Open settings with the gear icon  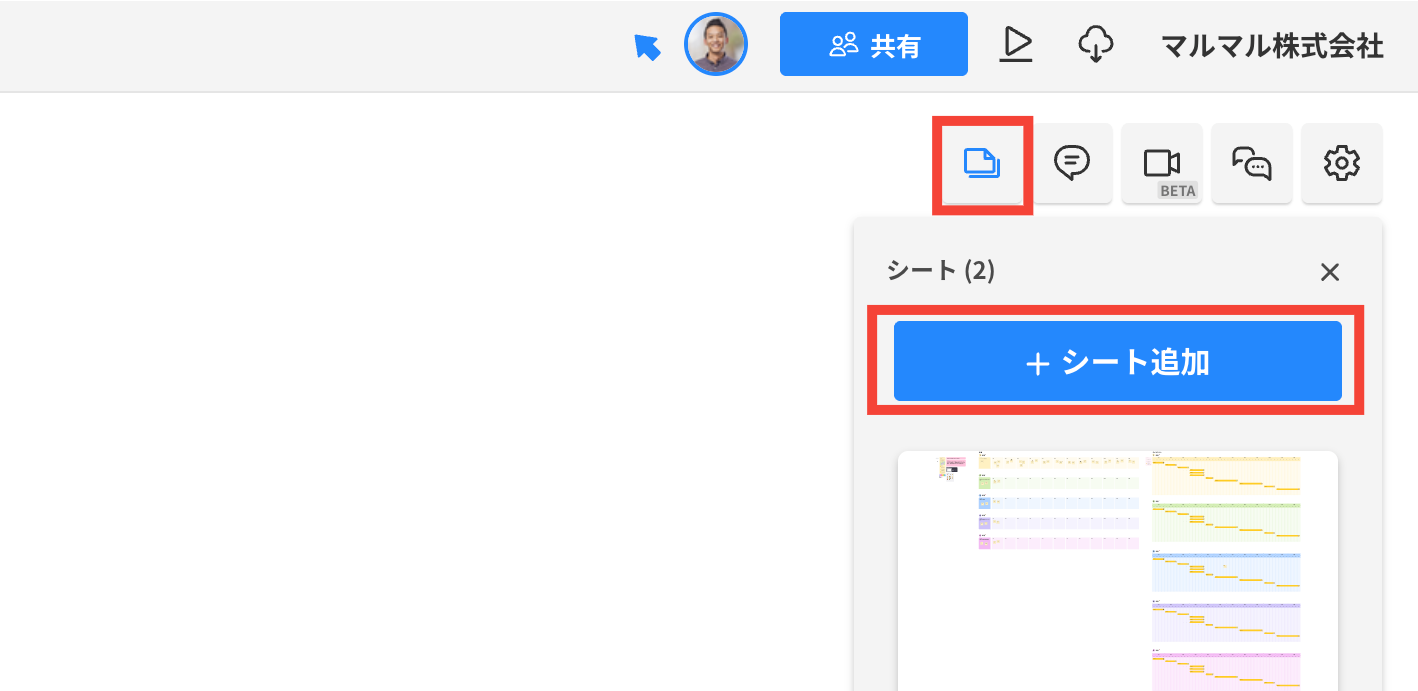coord(1342,163)
